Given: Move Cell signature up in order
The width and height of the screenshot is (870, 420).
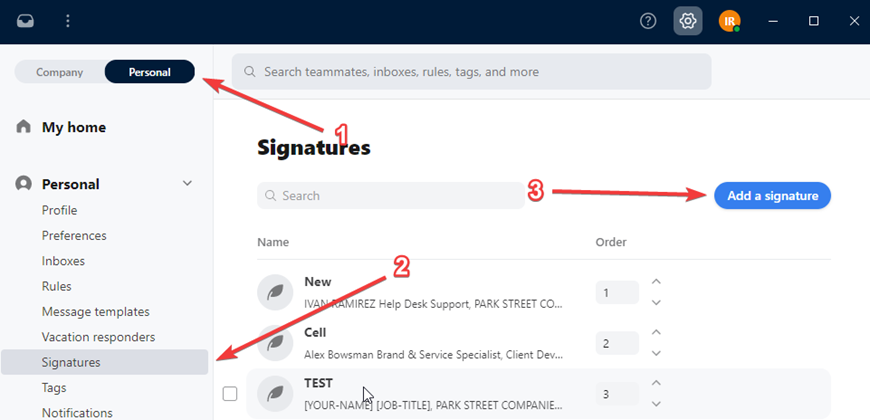Looking at the screenshot, I should pos(656,332).
